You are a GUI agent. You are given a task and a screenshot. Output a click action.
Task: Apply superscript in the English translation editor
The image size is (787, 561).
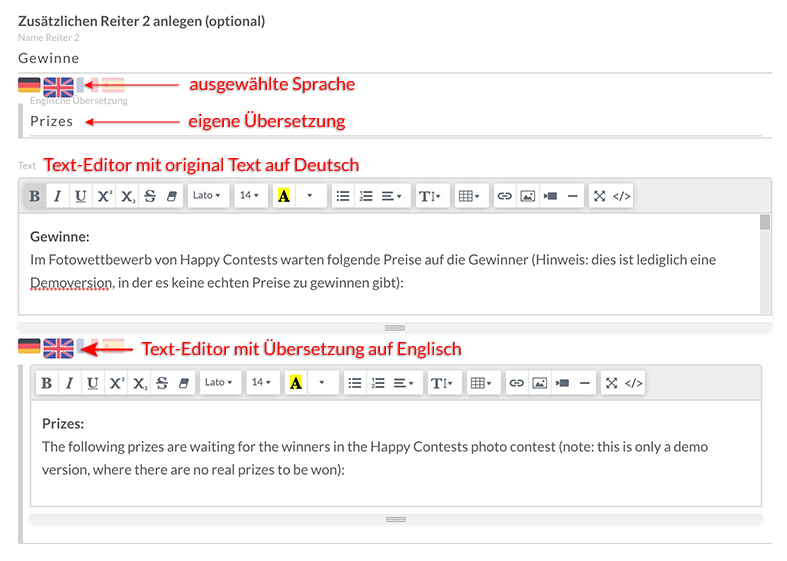(x=116, y=383)
